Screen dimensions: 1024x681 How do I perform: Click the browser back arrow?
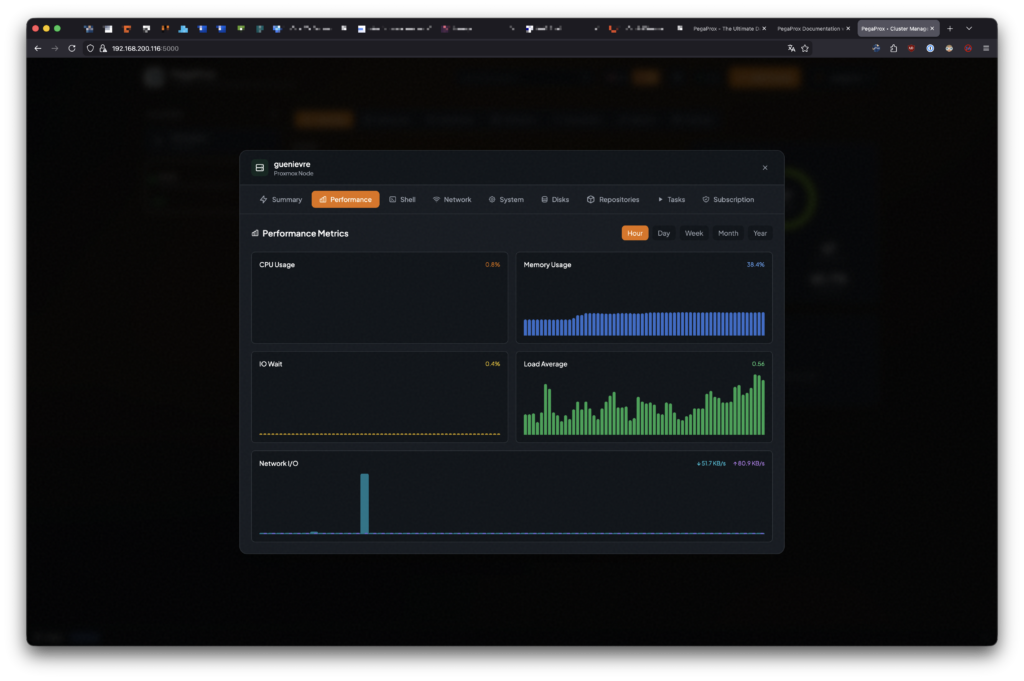[38, 48]
